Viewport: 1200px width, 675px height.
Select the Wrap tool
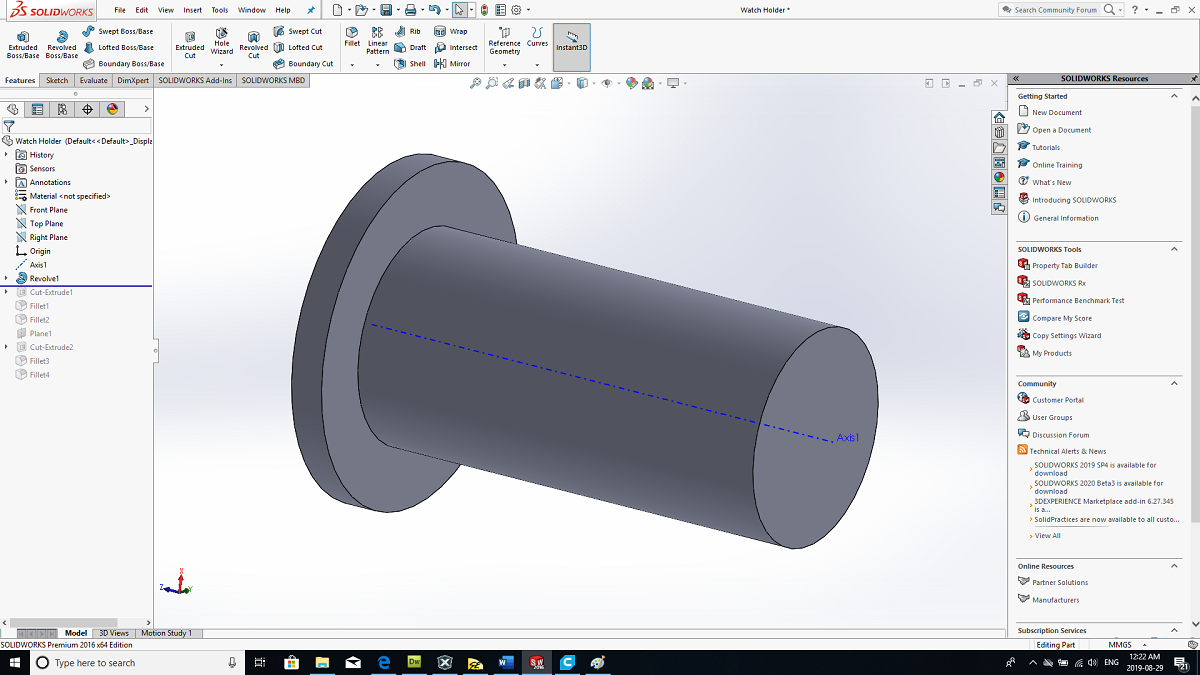click(451, 31)
